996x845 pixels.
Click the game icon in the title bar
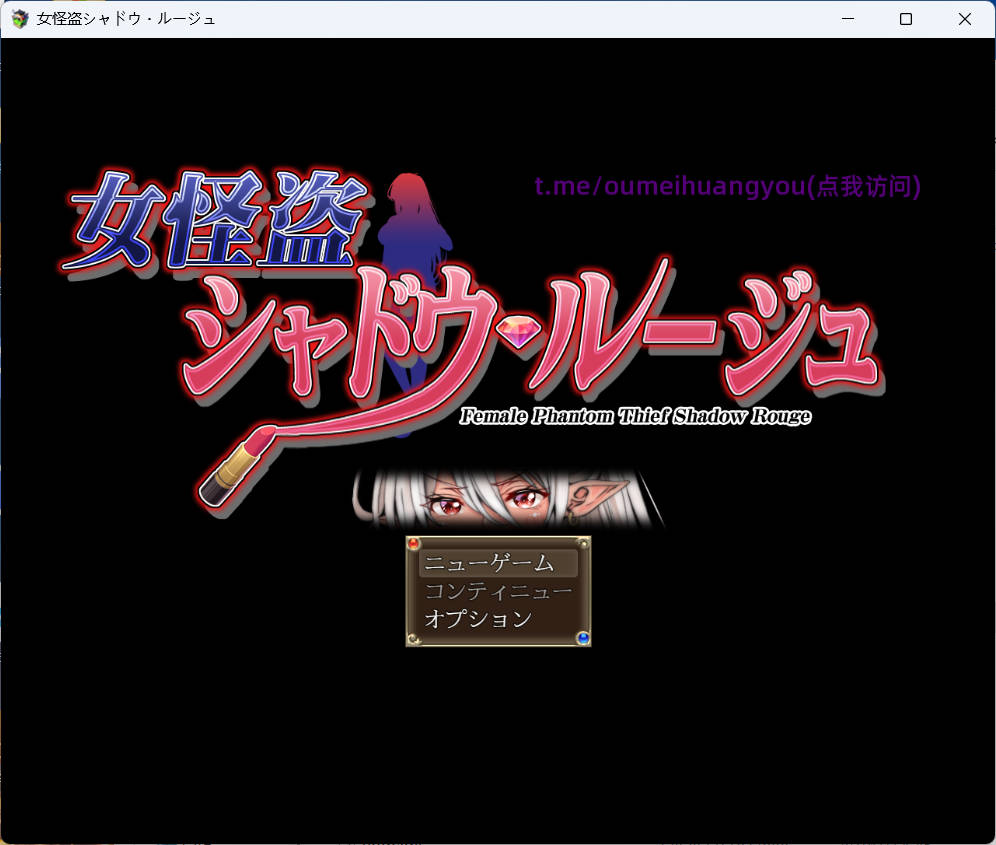(19, 18)
